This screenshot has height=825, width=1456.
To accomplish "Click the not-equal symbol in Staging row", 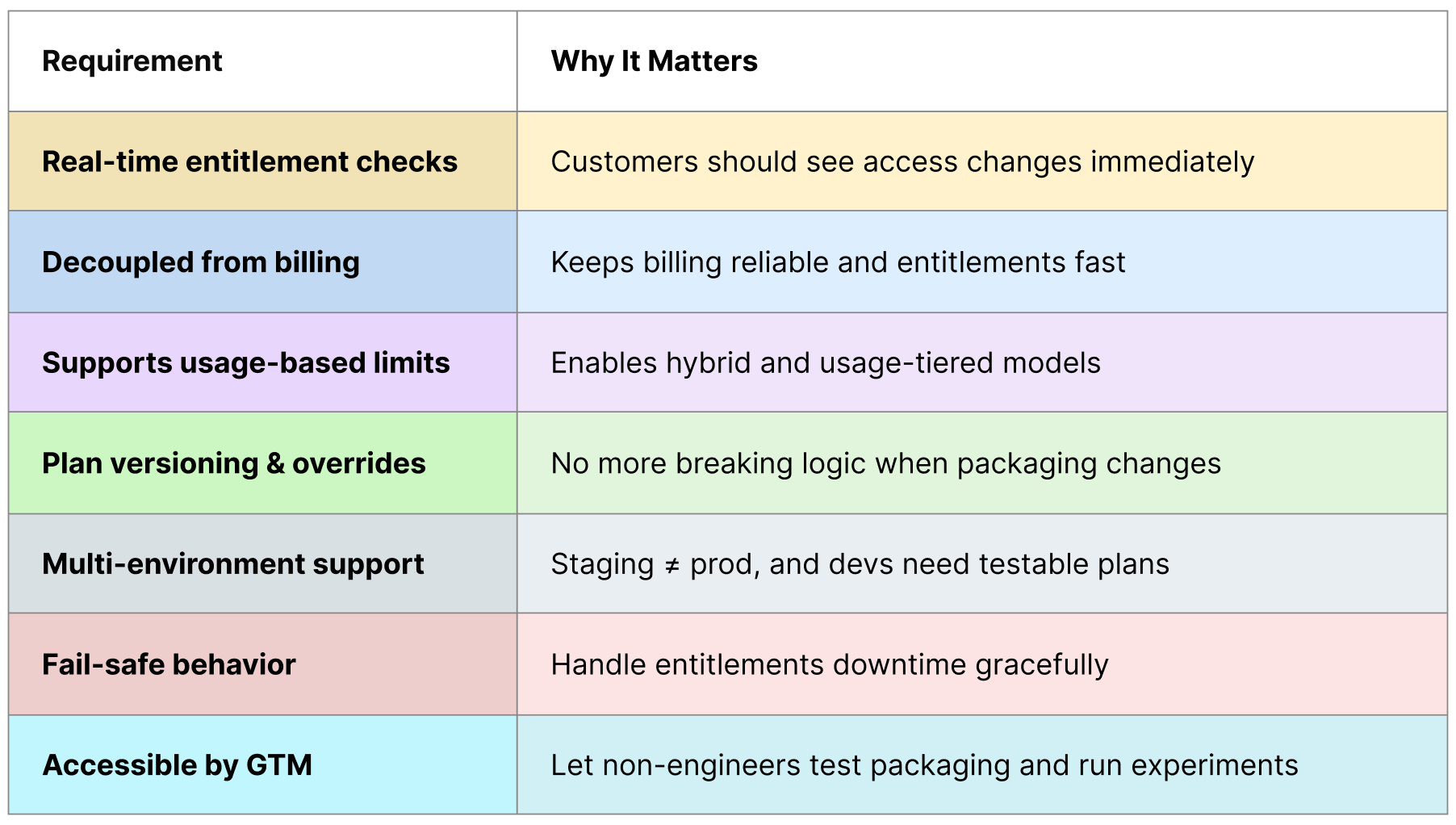I will 672,566.
